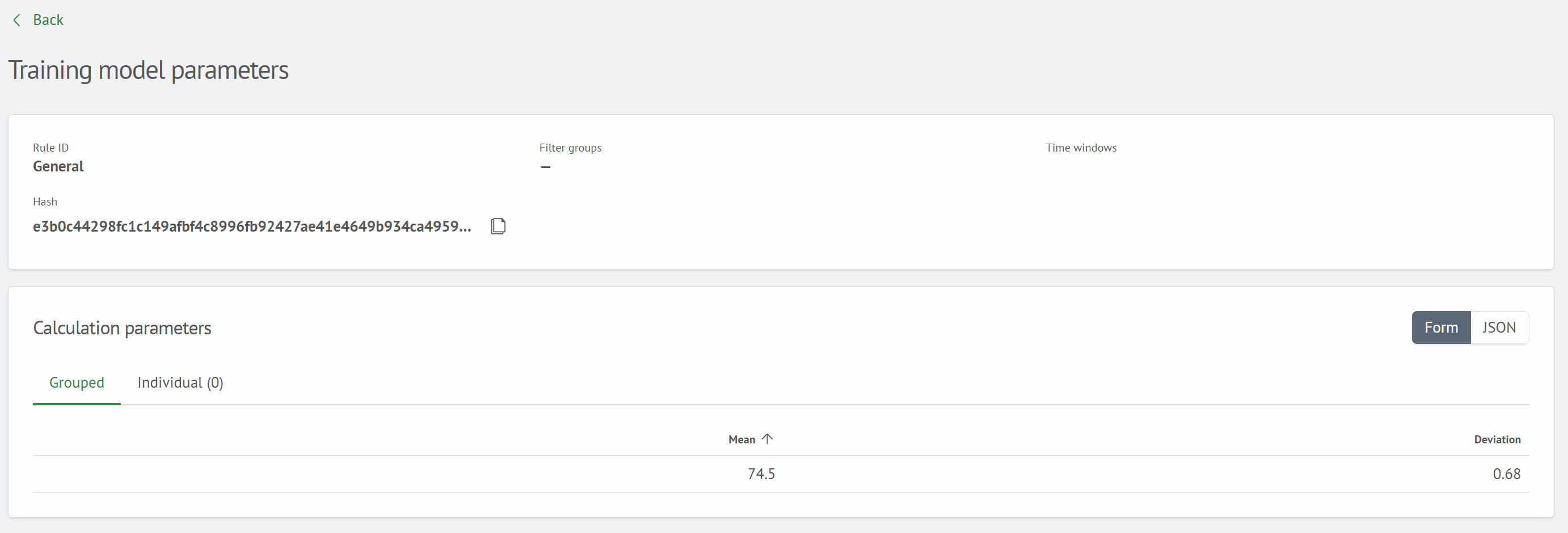The width and height of the screenshot is (1568, 533).
Task: Click the Time windows label
Action: pos(1081,148)
